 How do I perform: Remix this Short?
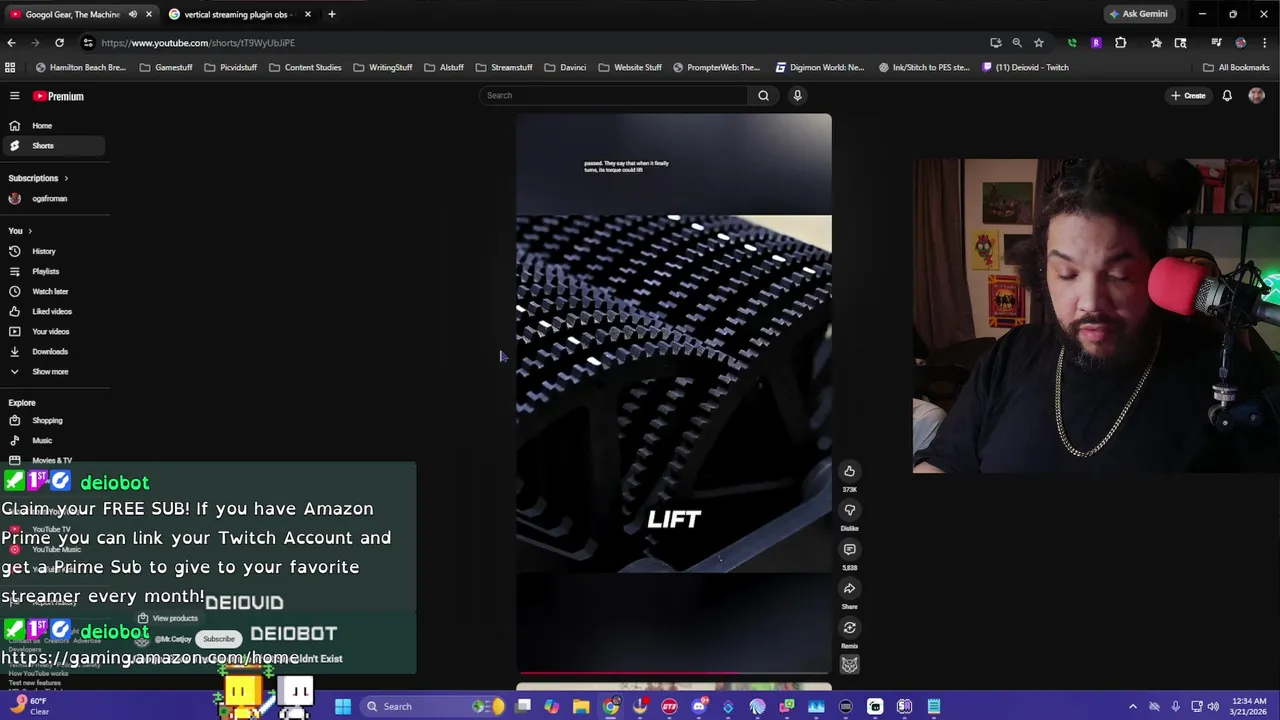click(x=849, y=628)
